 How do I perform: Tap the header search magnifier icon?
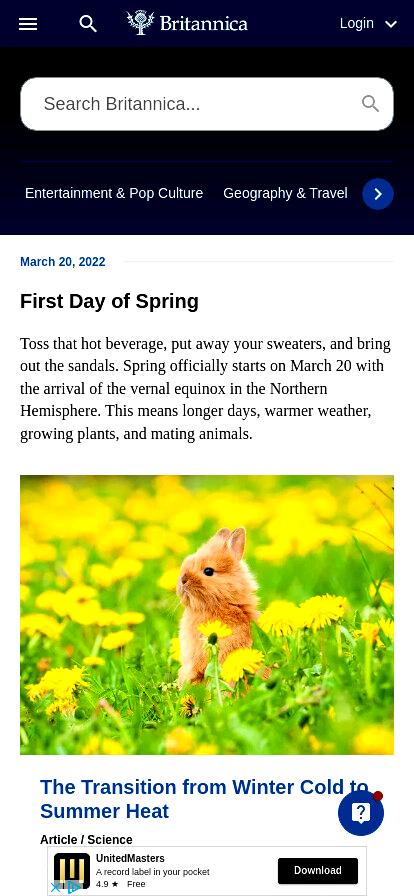[x=88, y=24]
